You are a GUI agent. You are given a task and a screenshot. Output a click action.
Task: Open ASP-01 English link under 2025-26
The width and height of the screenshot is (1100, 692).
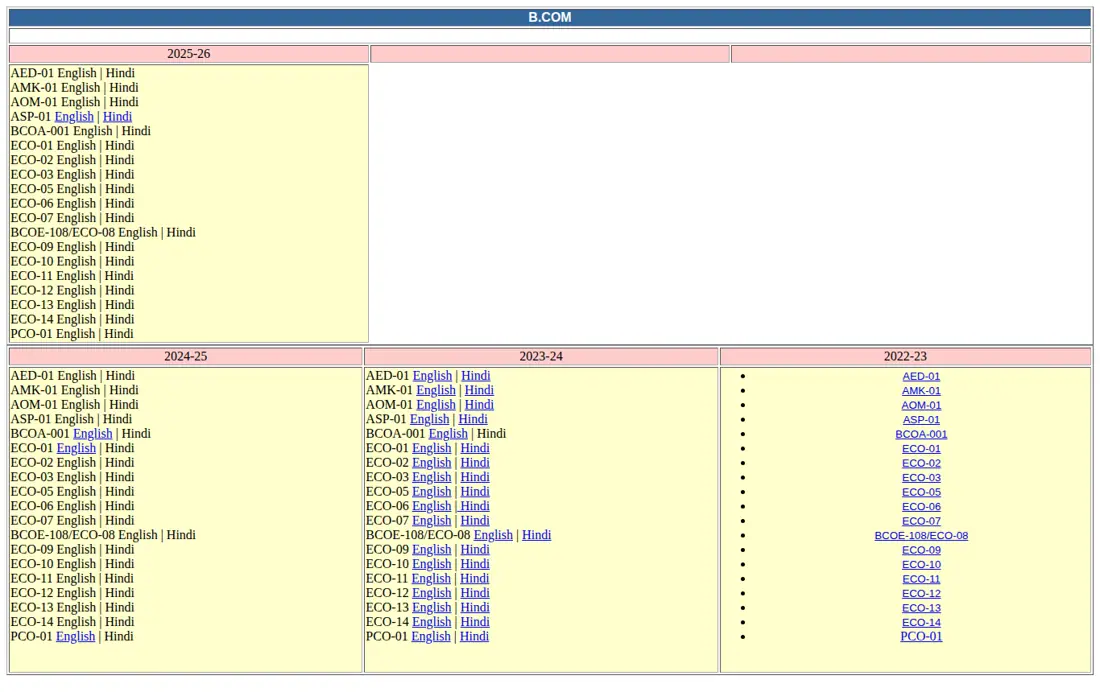click(74, 117)
